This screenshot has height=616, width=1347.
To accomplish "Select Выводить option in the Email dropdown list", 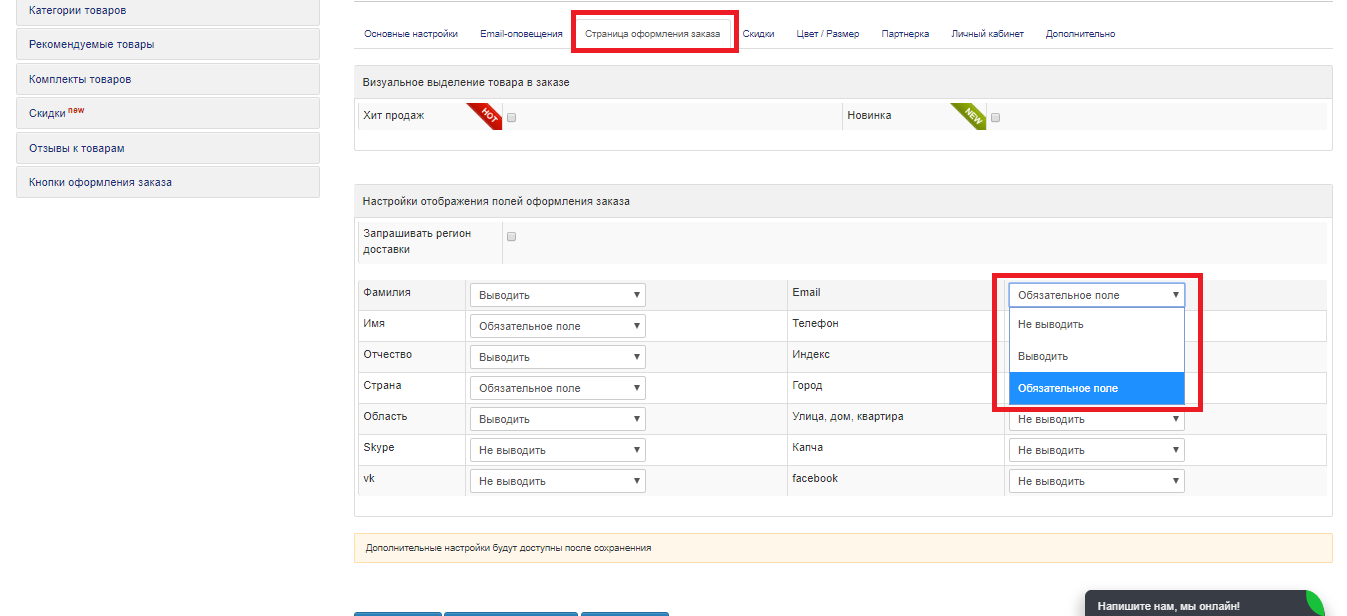I will (x=1096, y=357).
